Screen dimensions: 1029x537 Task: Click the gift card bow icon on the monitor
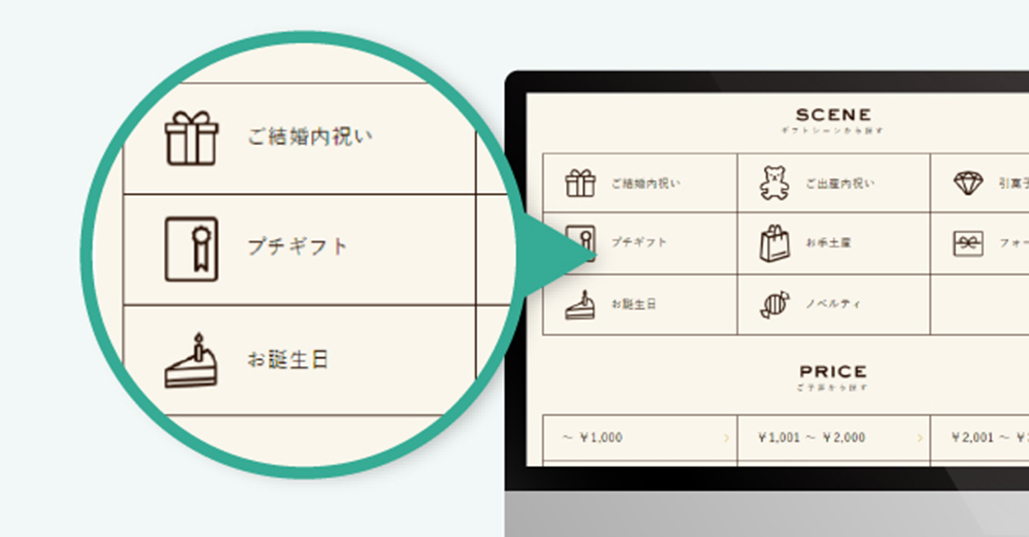point(967,243)
